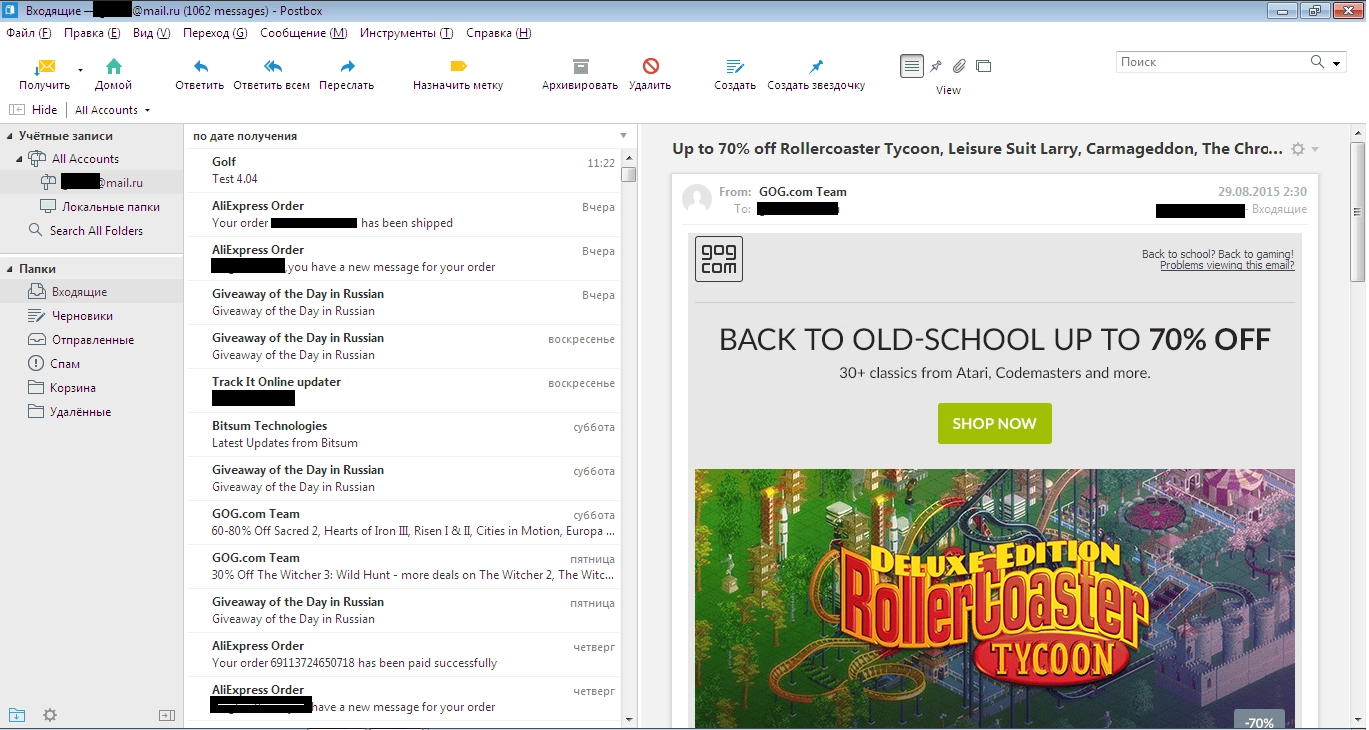Open the Инструменты menu
The height and width of the screenshot is (730, 1369).
point(405,33)
